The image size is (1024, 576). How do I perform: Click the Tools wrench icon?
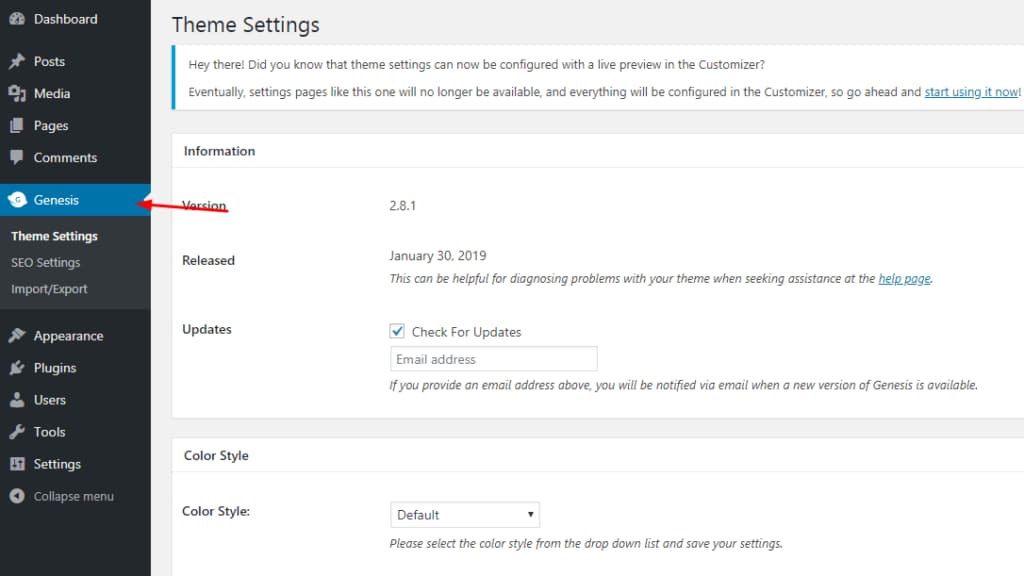(x=17, y=432)
